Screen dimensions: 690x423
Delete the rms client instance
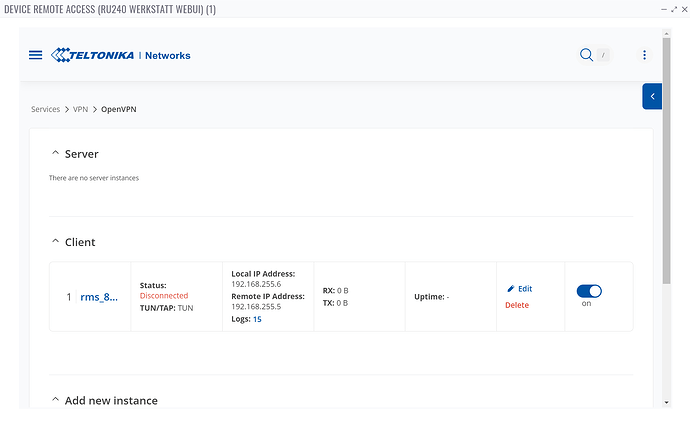coord(517,305)
